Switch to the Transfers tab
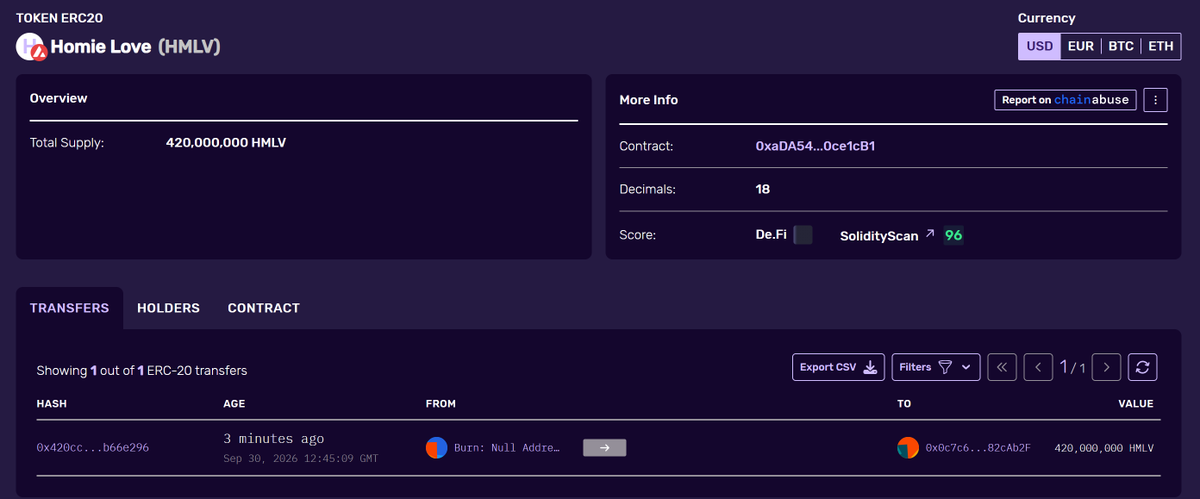Screen dimensions: 1200x499 [69, 308]
